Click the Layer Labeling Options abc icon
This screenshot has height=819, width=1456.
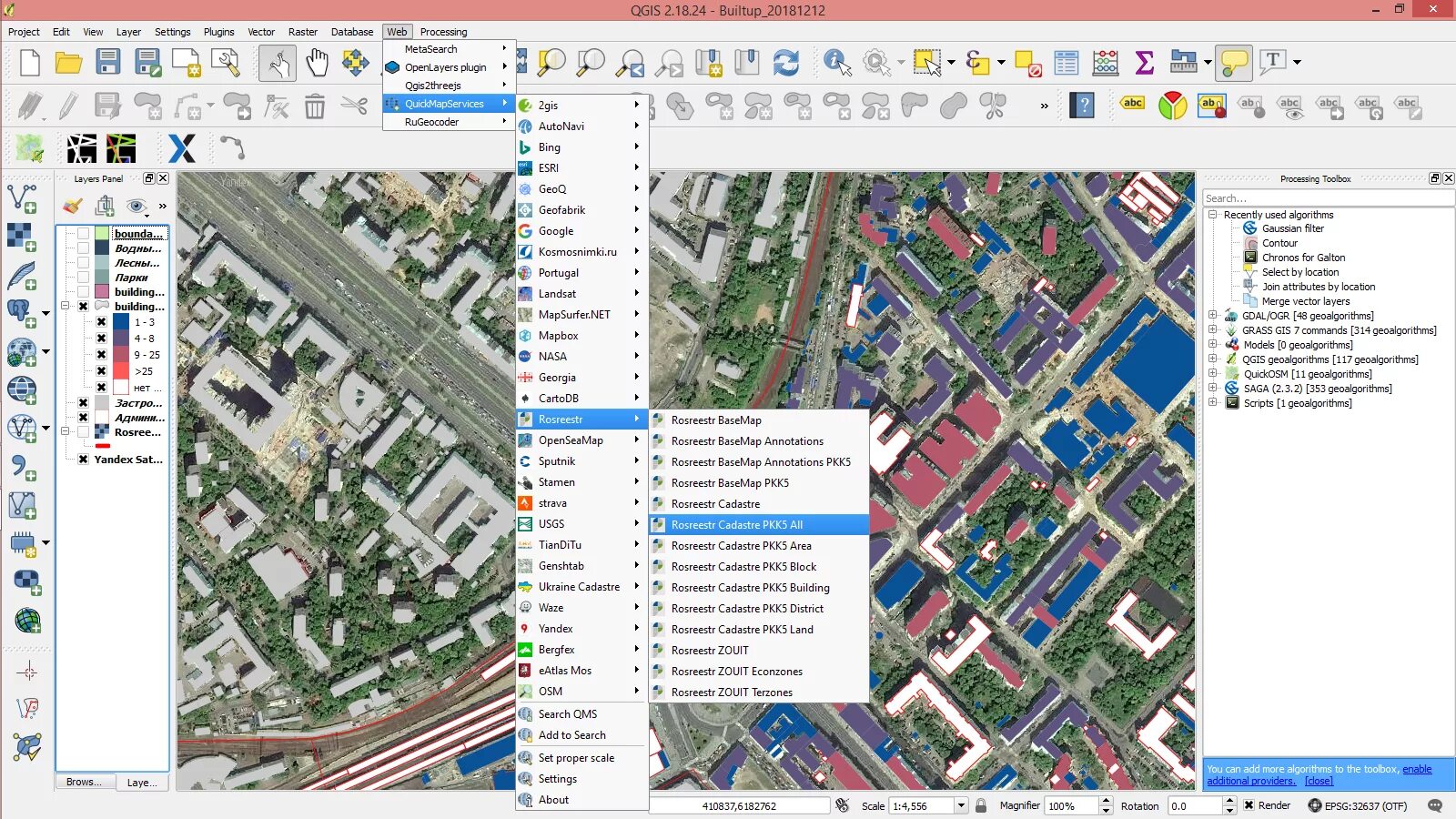tap(1132, 106)
